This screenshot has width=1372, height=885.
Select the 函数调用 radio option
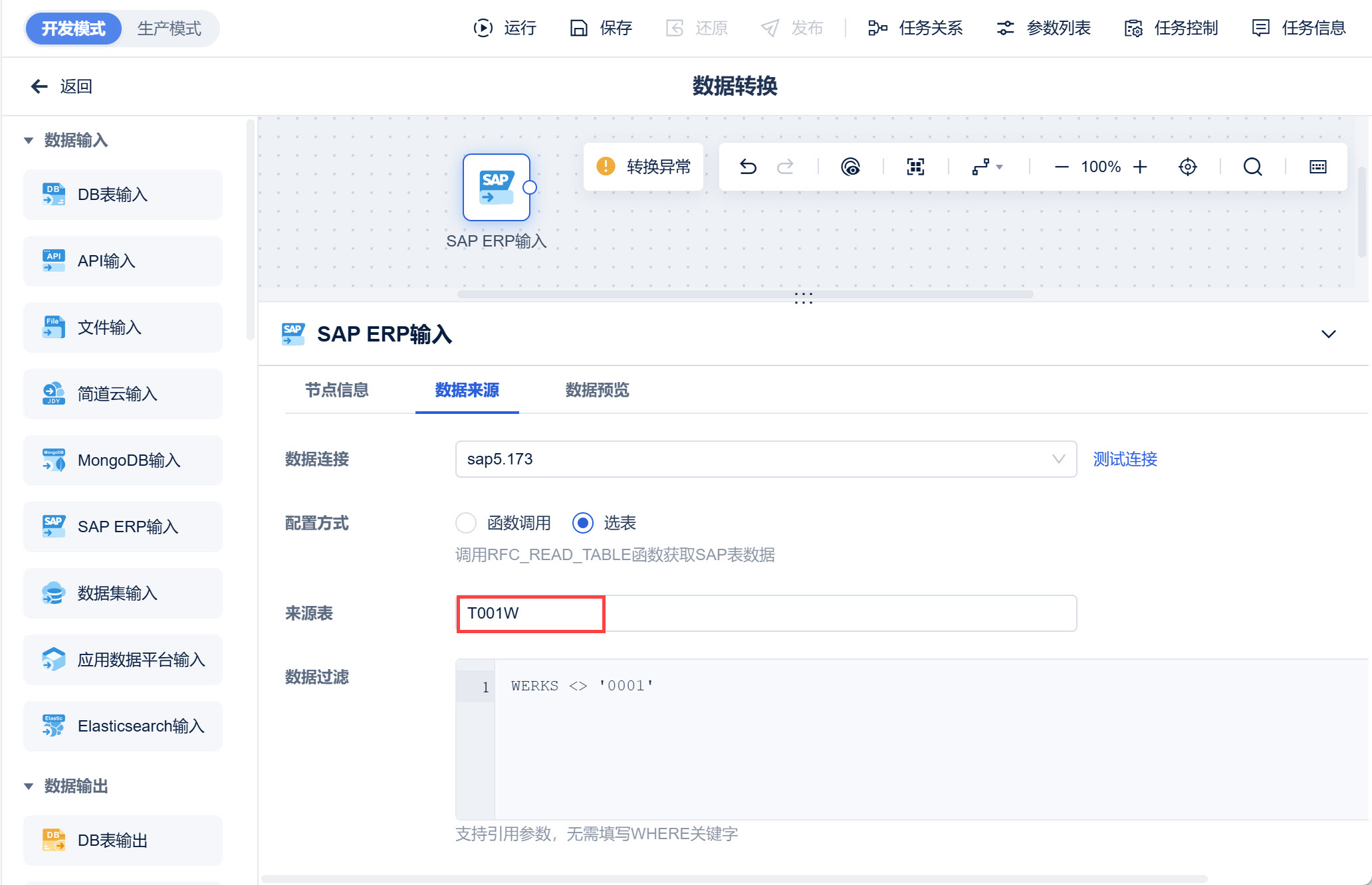click(466, 523)
